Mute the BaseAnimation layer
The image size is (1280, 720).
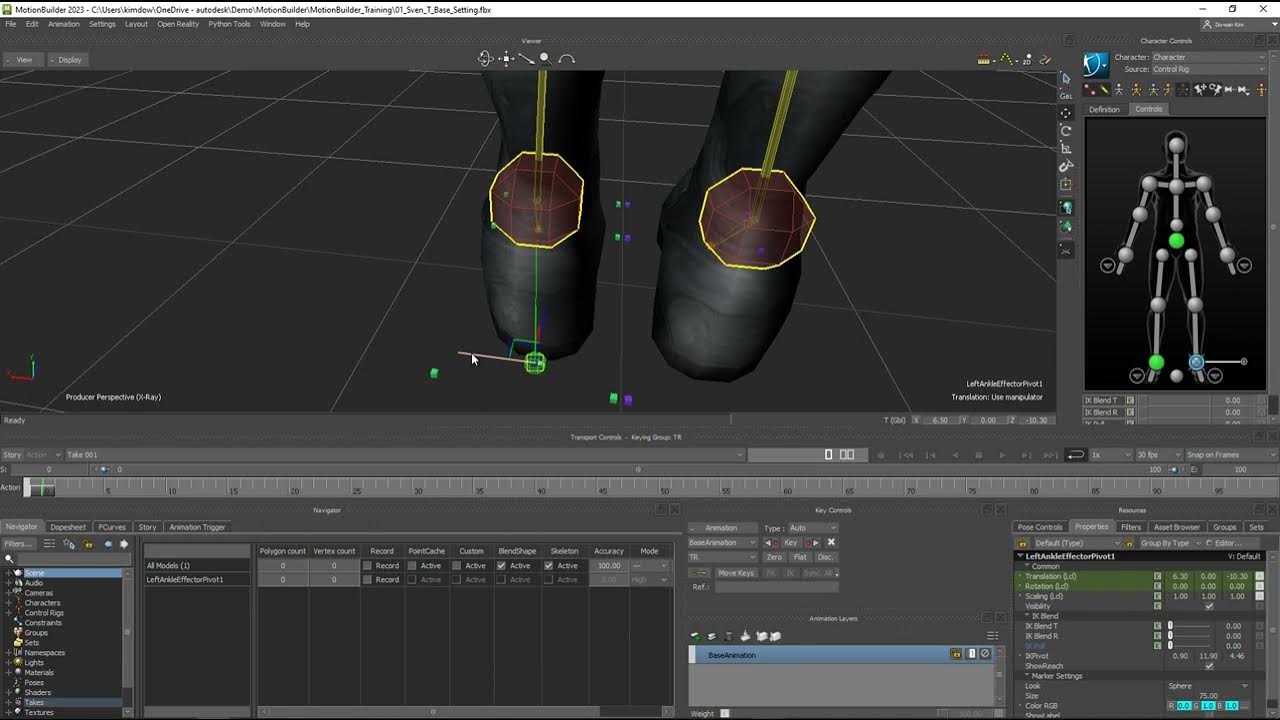pos(985,654)
